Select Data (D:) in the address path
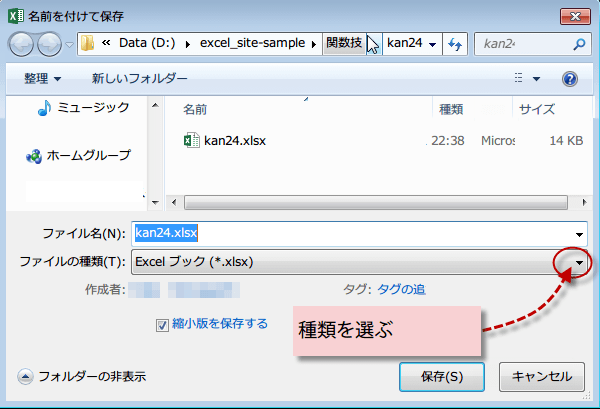 (x=147, y=43)
